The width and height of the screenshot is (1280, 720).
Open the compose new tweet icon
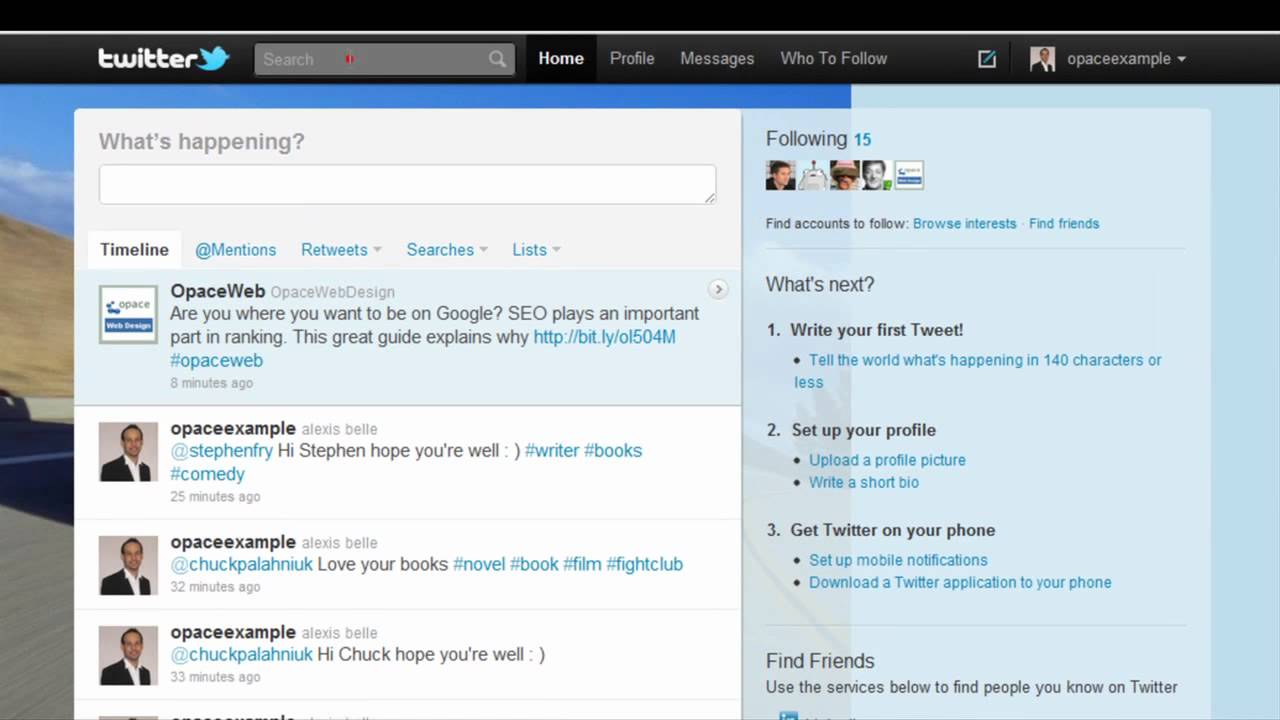987,59
